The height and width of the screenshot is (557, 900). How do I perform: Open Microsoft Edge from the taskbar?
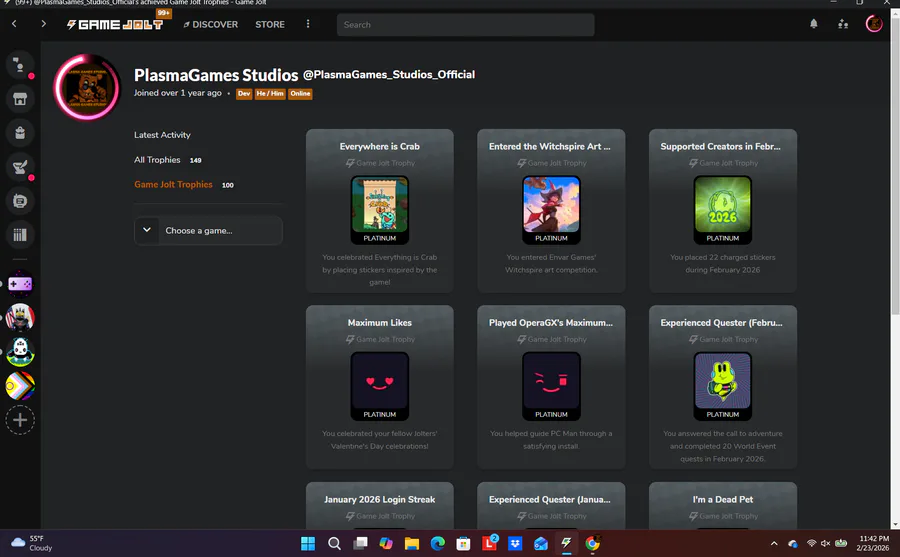[438, 543]
